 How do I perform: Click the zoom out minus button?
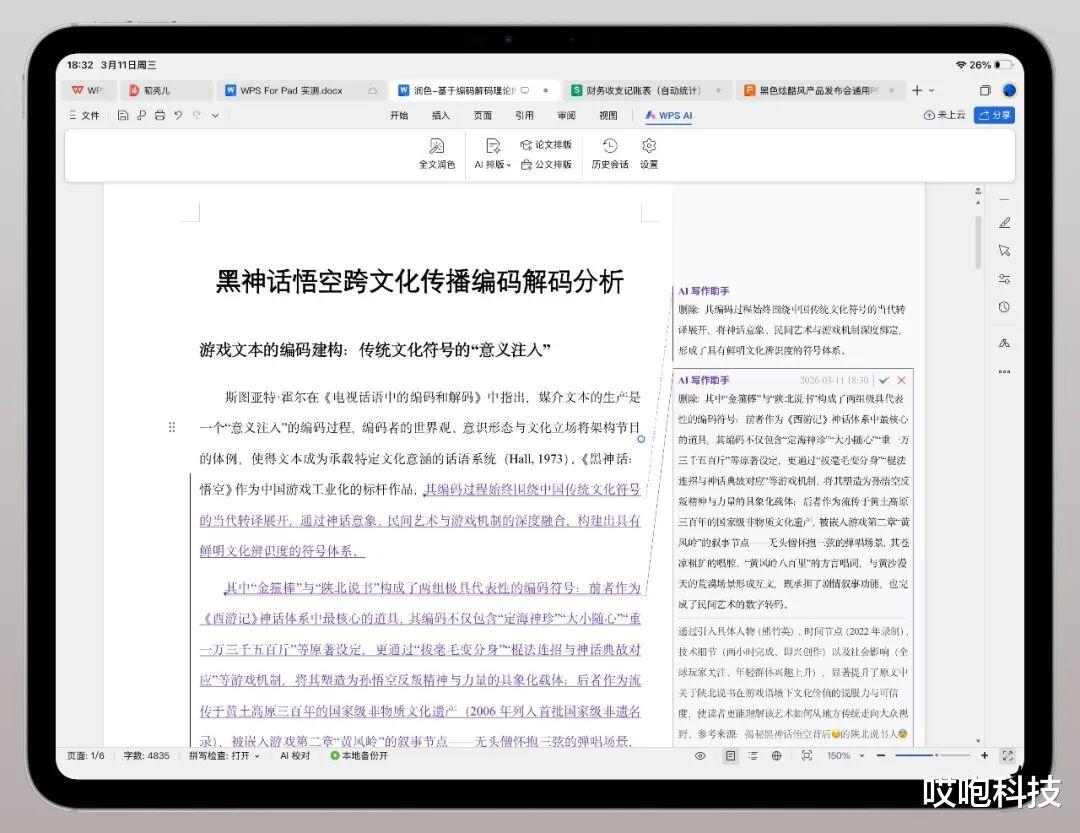(881, 756)
